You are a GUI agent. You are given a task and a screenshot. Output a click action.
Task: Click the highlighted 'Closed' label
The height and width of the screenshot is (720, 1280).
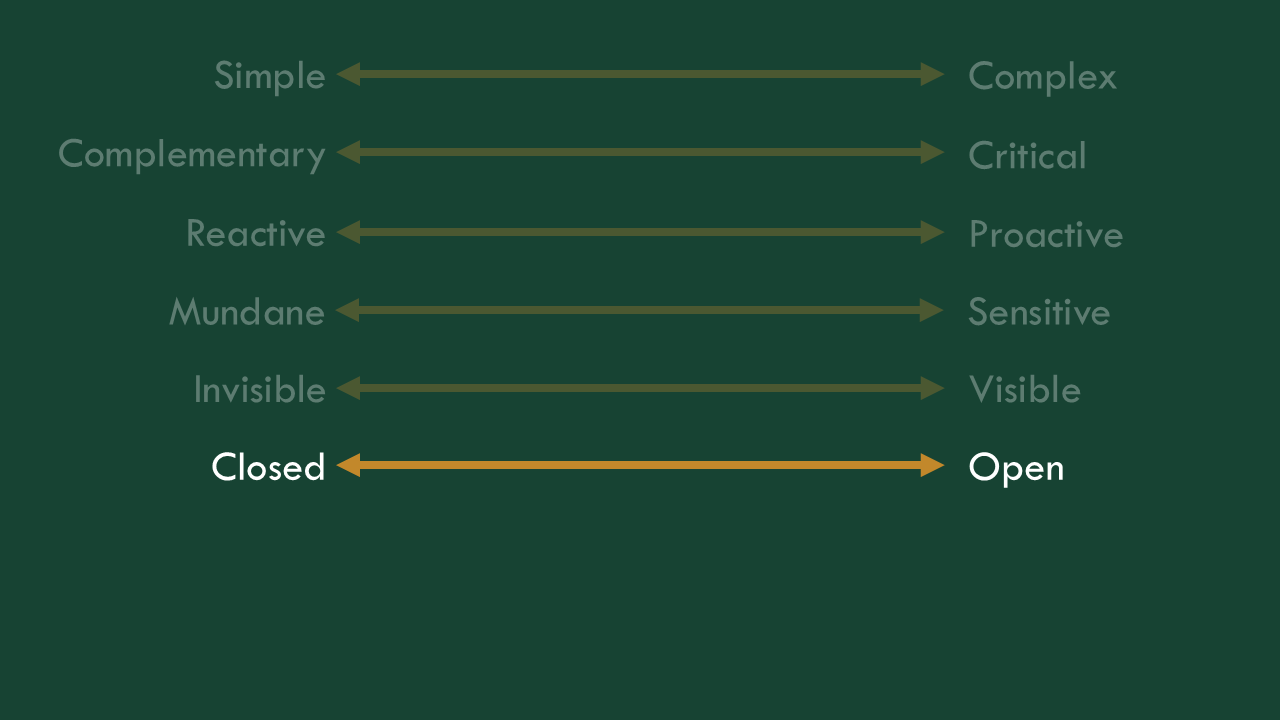(x=268, y=467)
